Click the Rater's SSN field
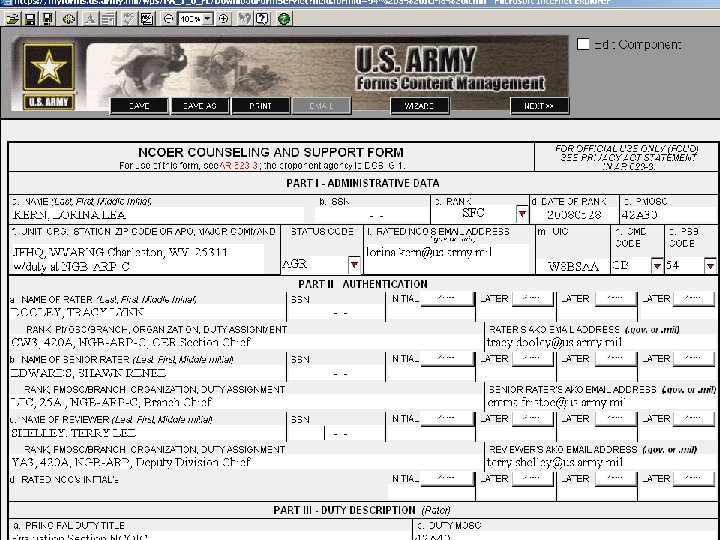The image size is (720, 540). coord(336,313)
